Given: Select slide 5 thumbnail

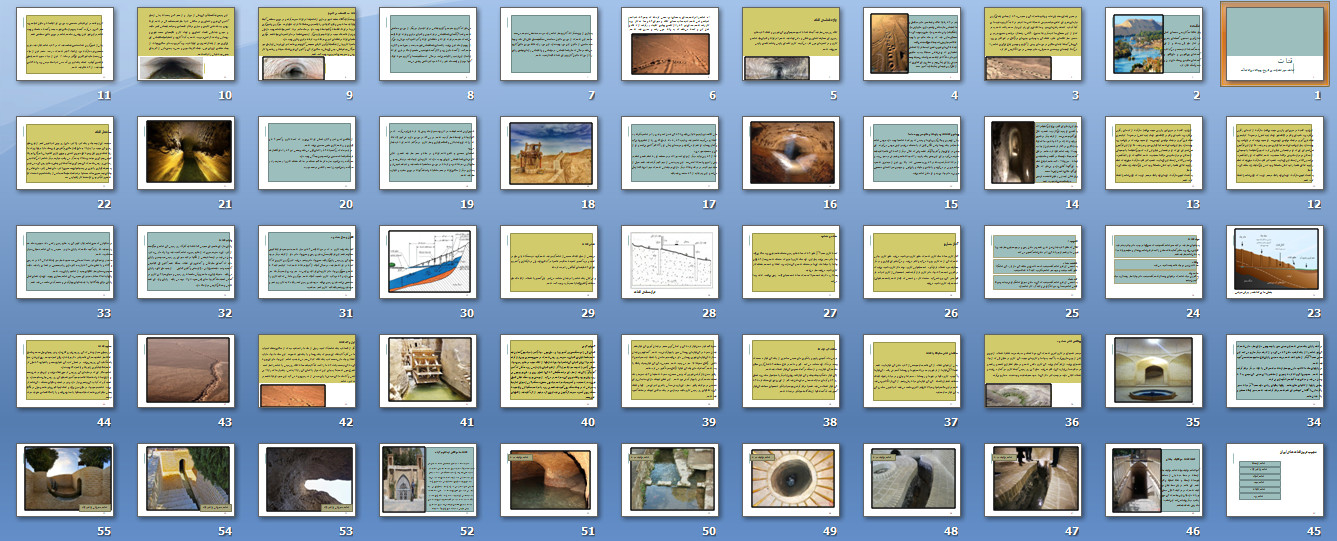Looking at the screenshot, I should (791, 44).
